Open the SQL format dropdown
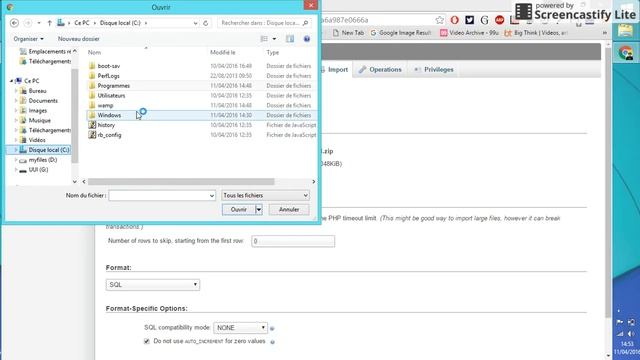 point(153,284)
